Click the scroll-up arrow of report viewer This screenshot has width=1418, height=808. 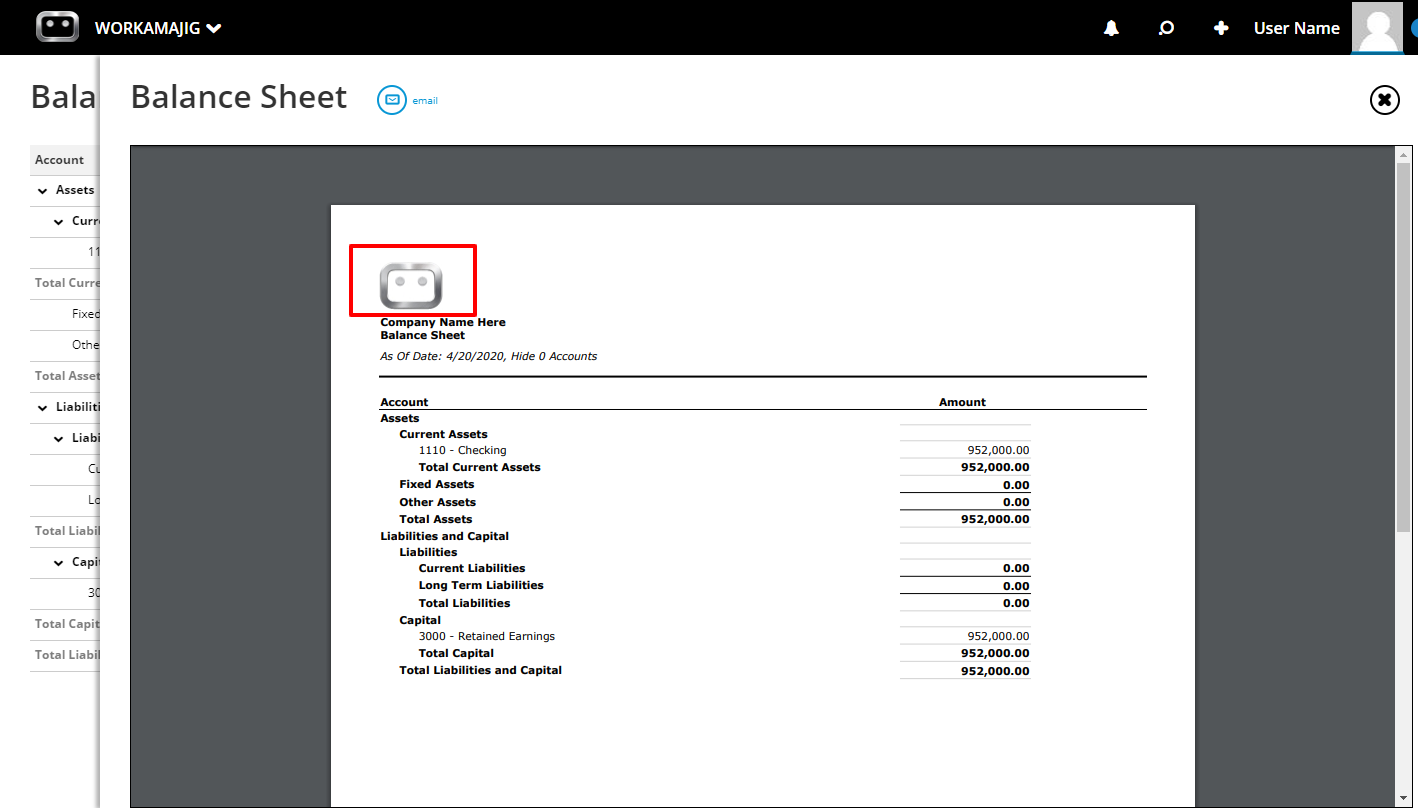coord(1404,154)
